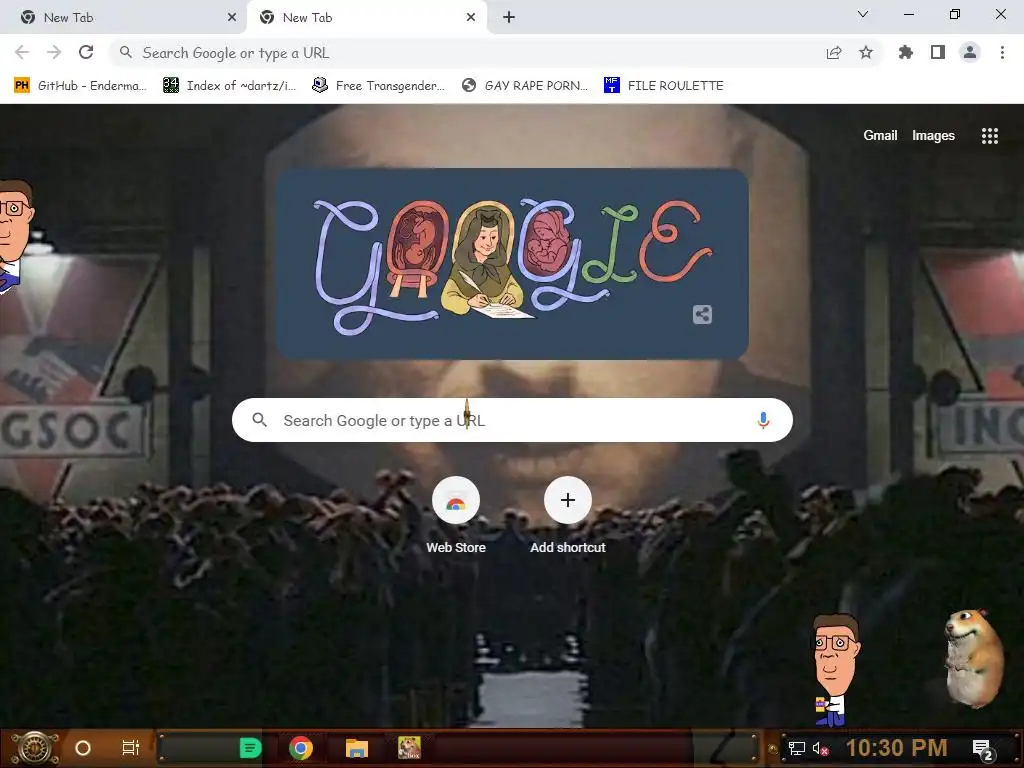Click the magnifier icon in search box

[260, 420]
